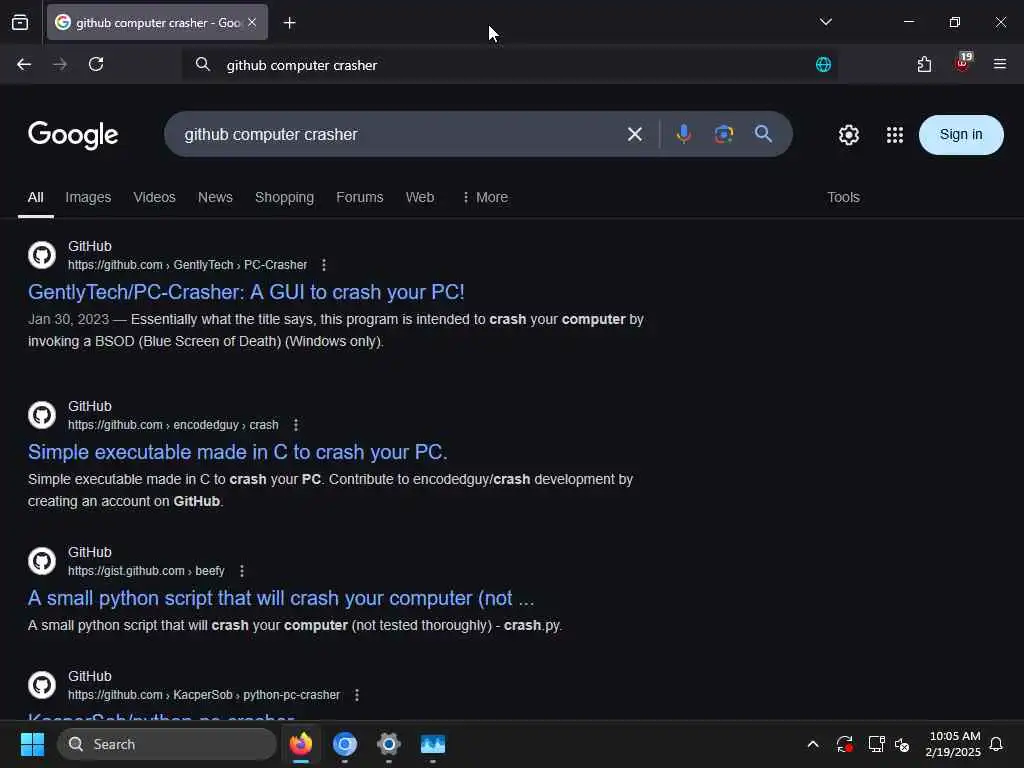1024x768 pixels.
Task: Open options menu for encodedguy crash result
Action: point(296,425)
